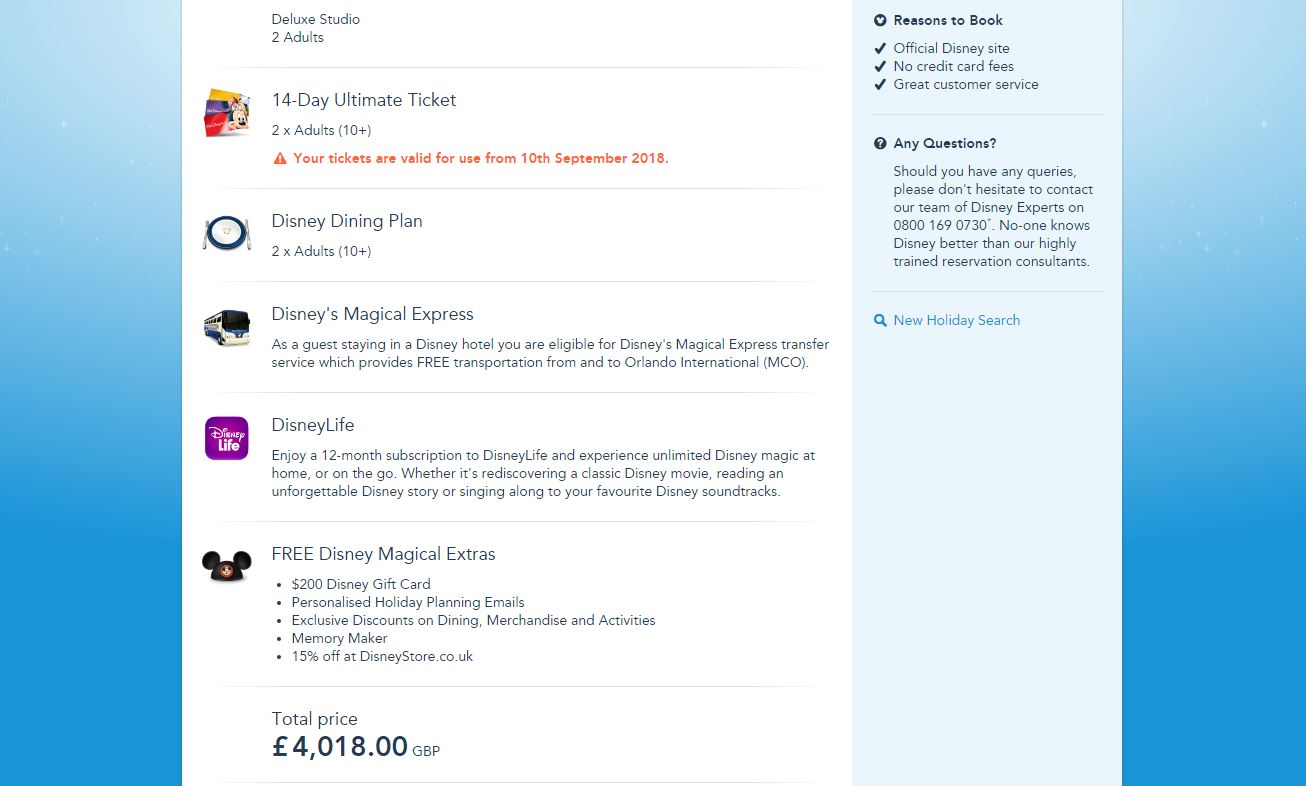Viewport: 1306px width, 786px height.
Task: Click the Magical Express bus icon
Action: click(227, 327)
